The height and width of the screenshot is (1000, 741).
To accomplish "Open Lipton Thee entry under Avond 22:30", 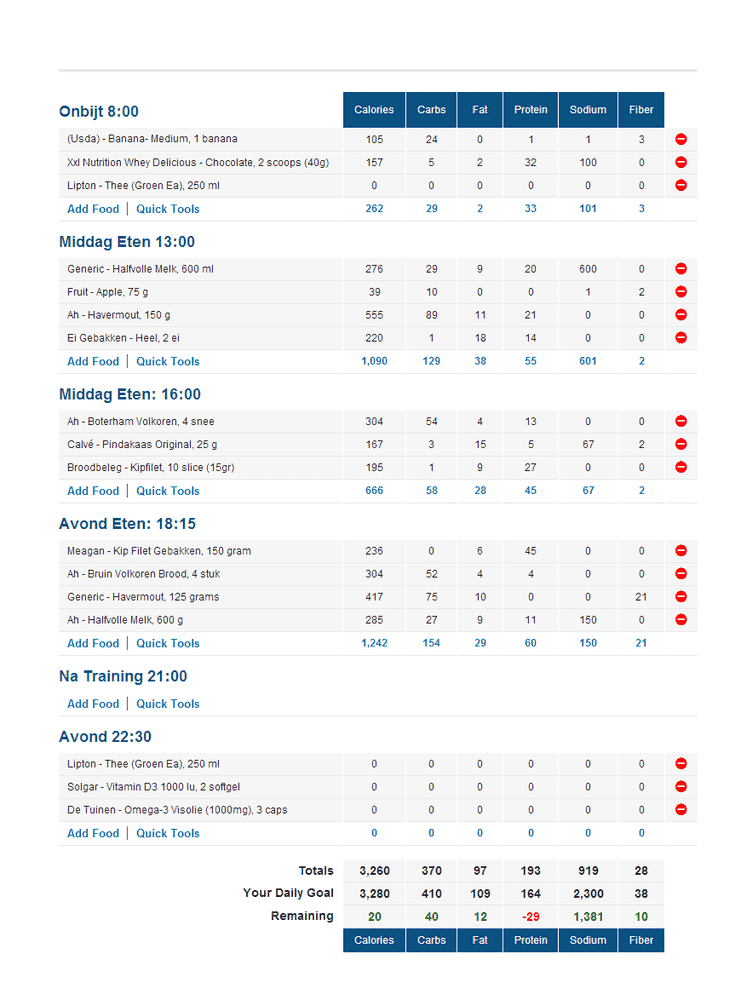I will tap(143, 764).
